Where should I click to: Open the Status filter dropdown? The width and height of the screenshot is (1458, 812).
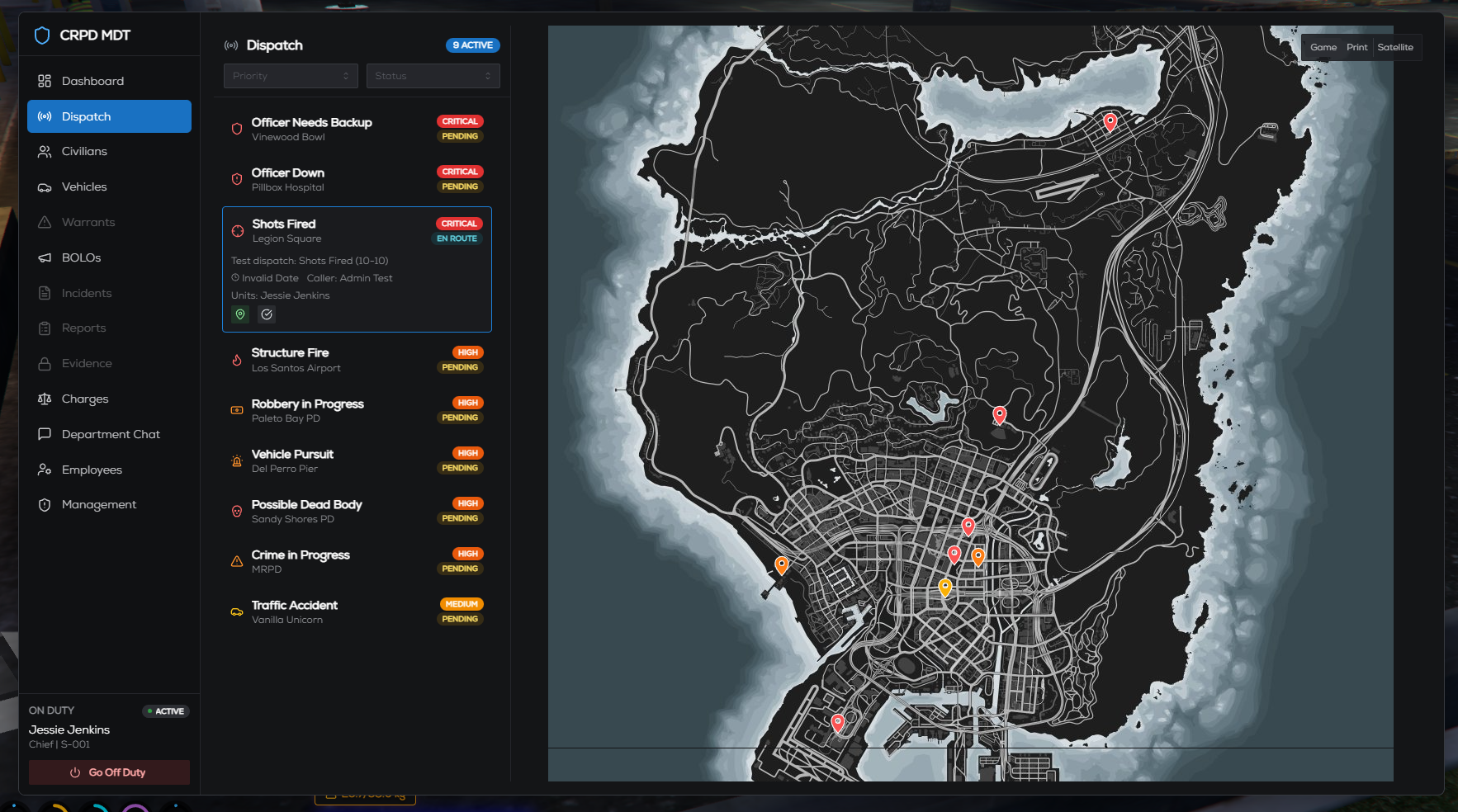(x=433, y=76)
